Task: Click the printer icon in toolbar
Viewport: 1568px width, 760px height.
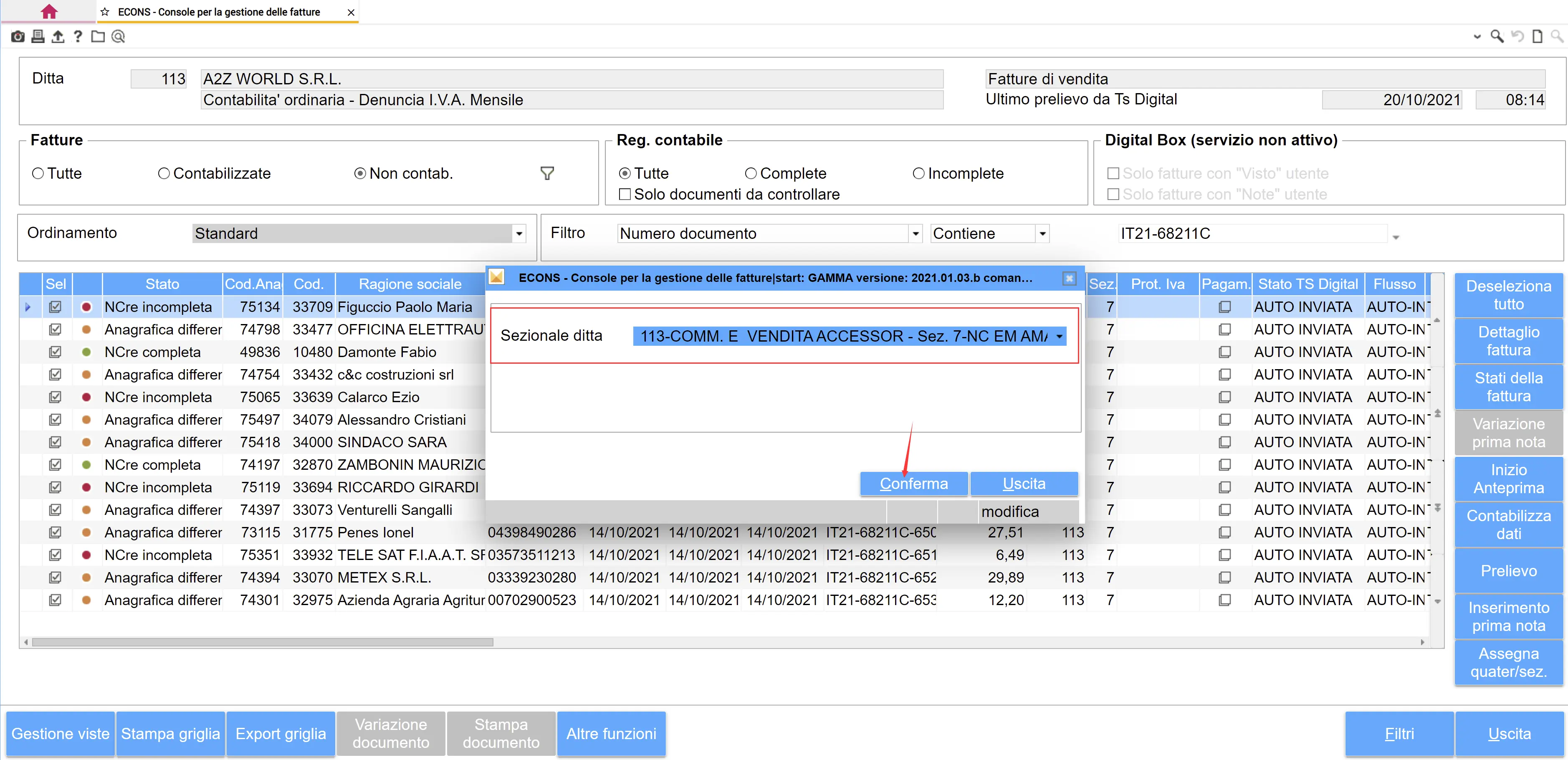Action: 38,37
